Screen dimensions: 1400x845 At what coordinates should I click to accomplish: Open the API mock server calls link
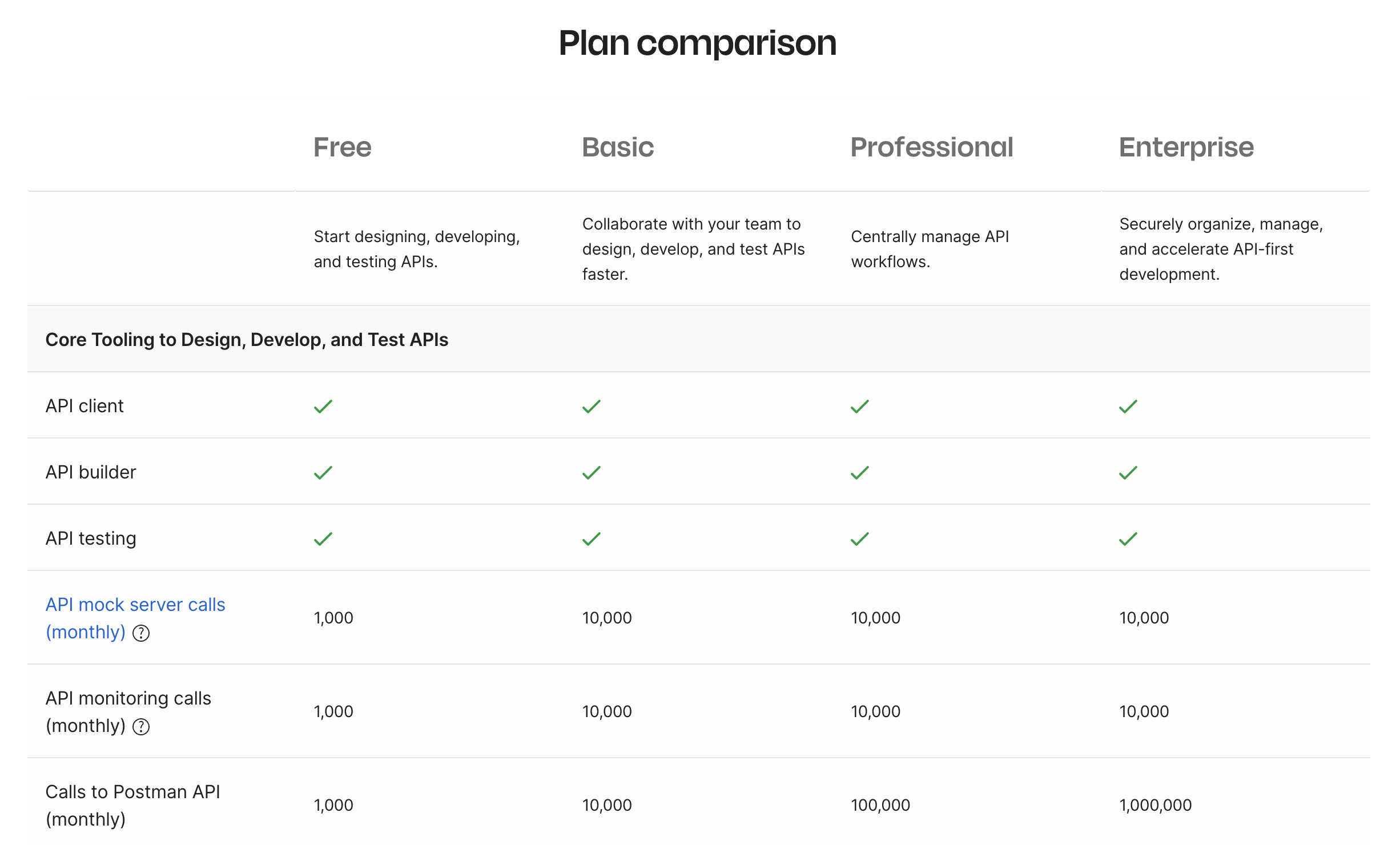tap(135, 618)
